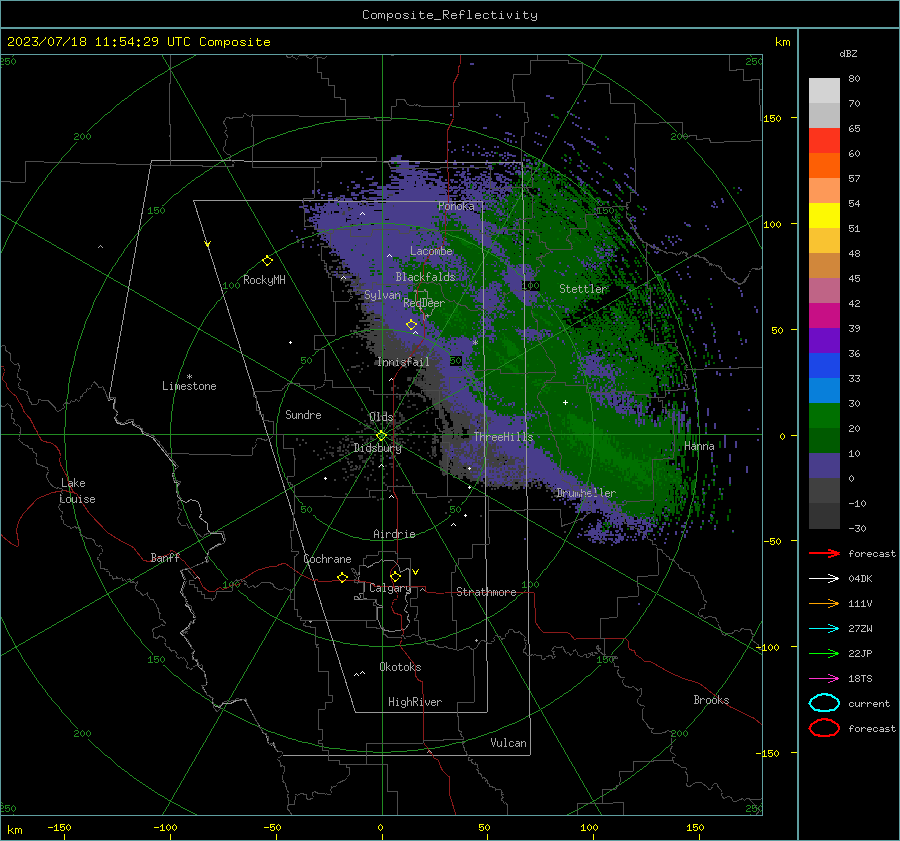The width and height of the screenshot is (900, 841).
Task: Click the Brooks label
Action: pos(711,700)
